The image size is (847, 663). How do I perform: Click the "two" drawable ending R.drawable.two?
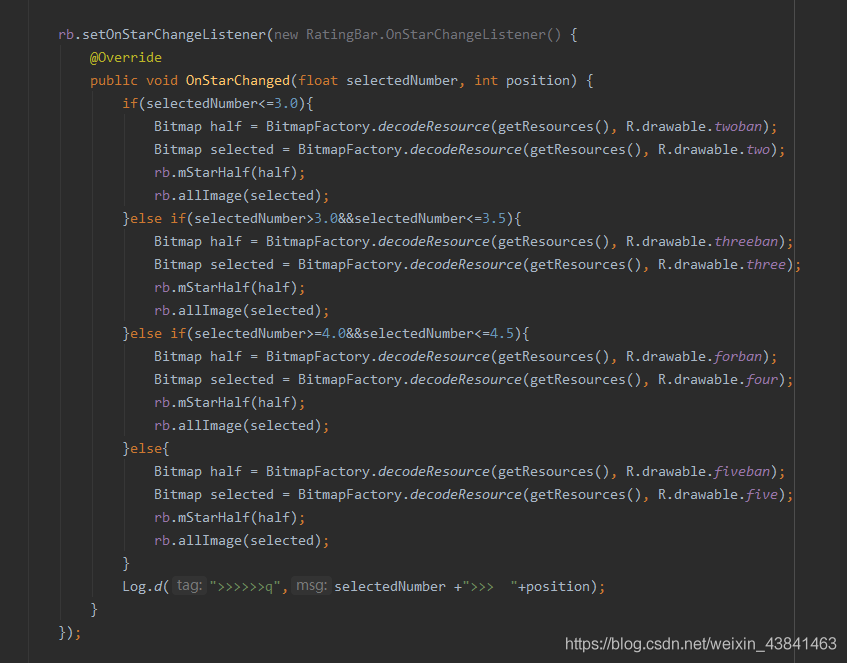(x=758, y=150)
